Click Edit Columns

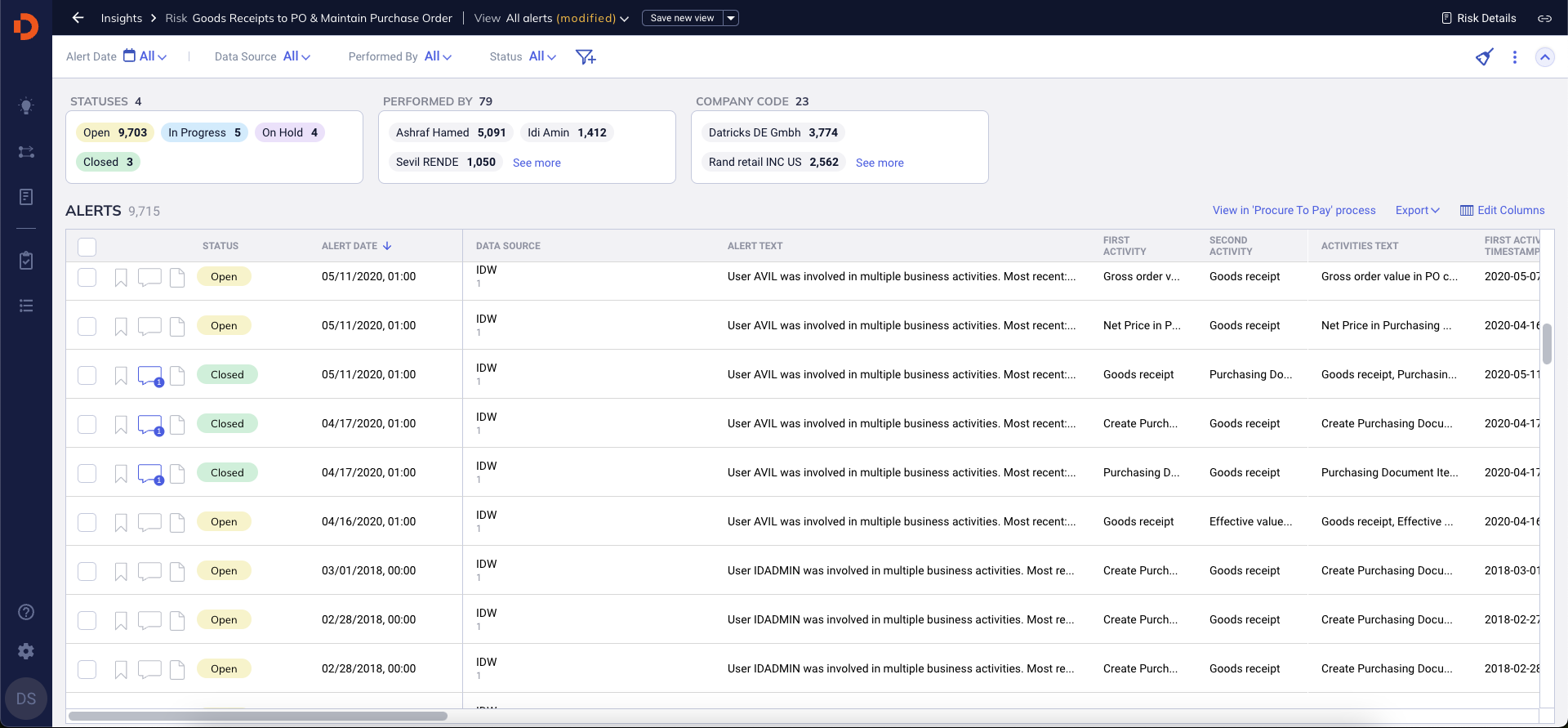coord(1503,210)
